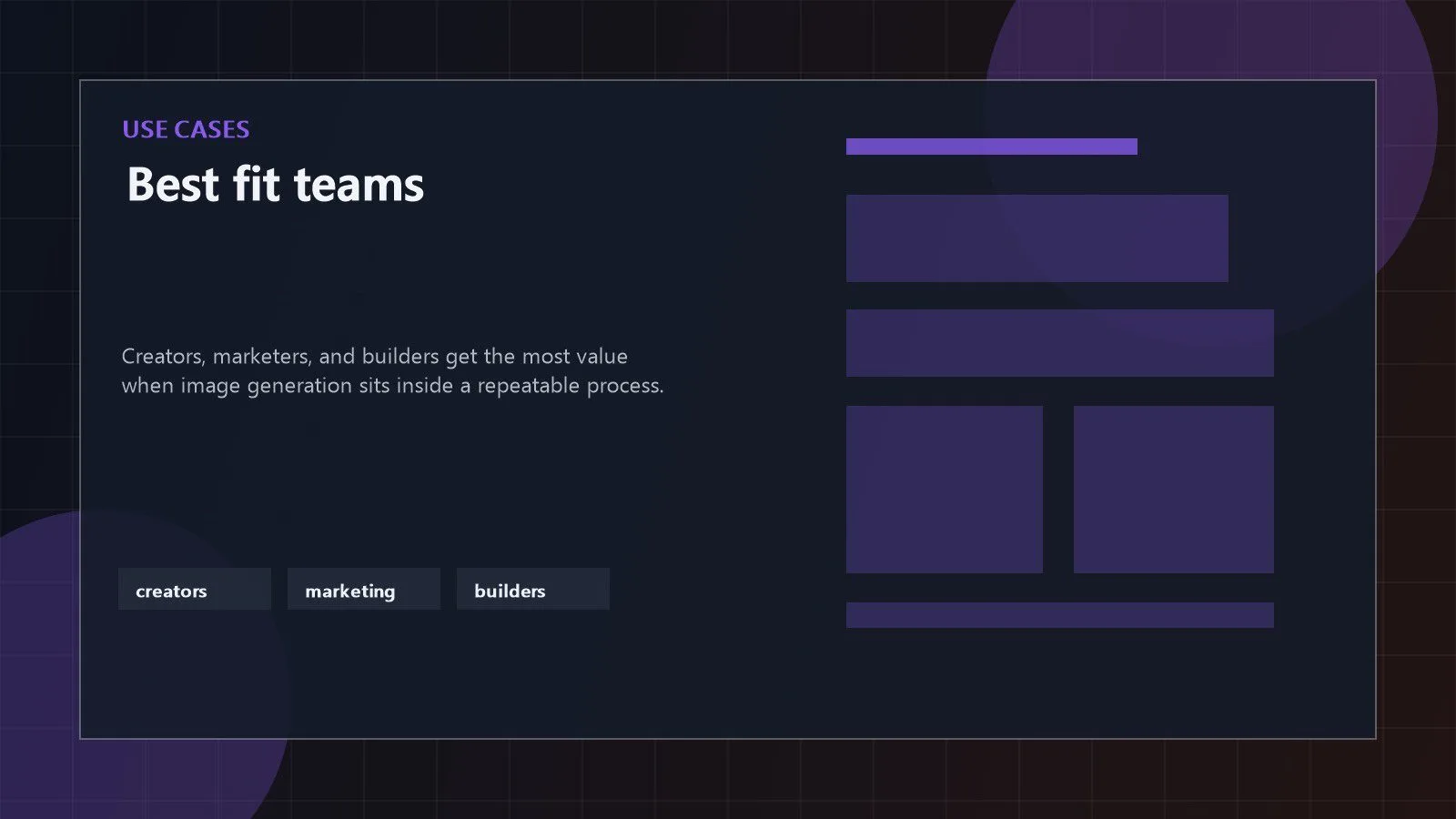Choose the builders tag

tap(533, 589)
